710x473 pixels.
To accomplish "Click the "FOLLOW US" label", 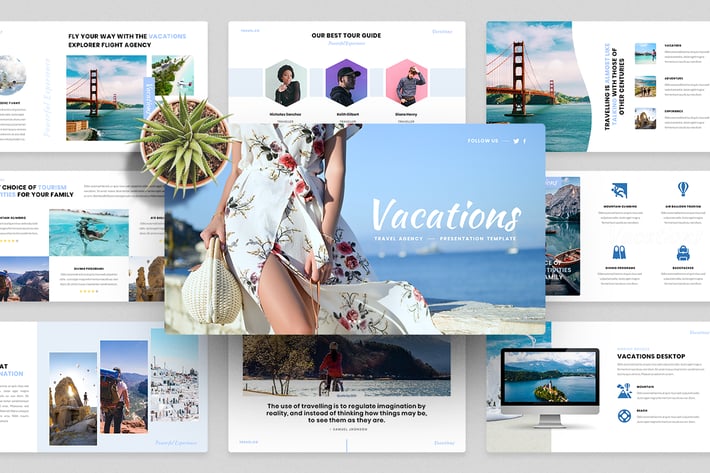I will (483, 141).
